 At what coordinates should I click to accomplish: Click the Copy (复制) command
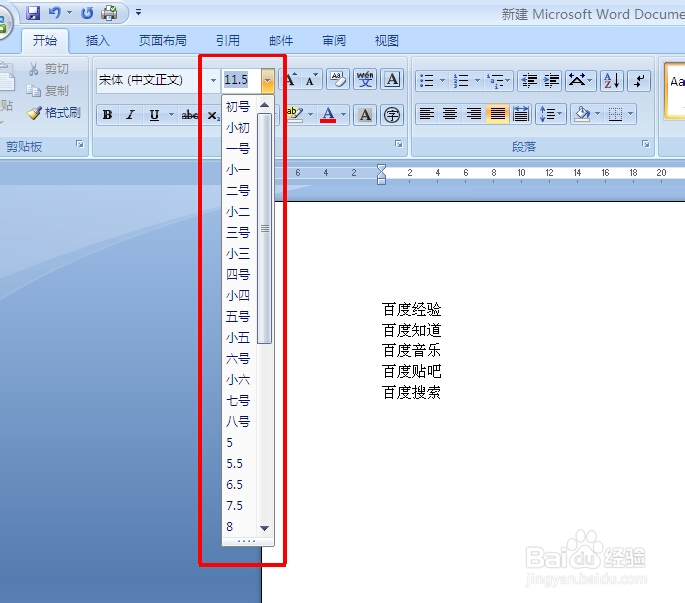(x=48, y=90)
